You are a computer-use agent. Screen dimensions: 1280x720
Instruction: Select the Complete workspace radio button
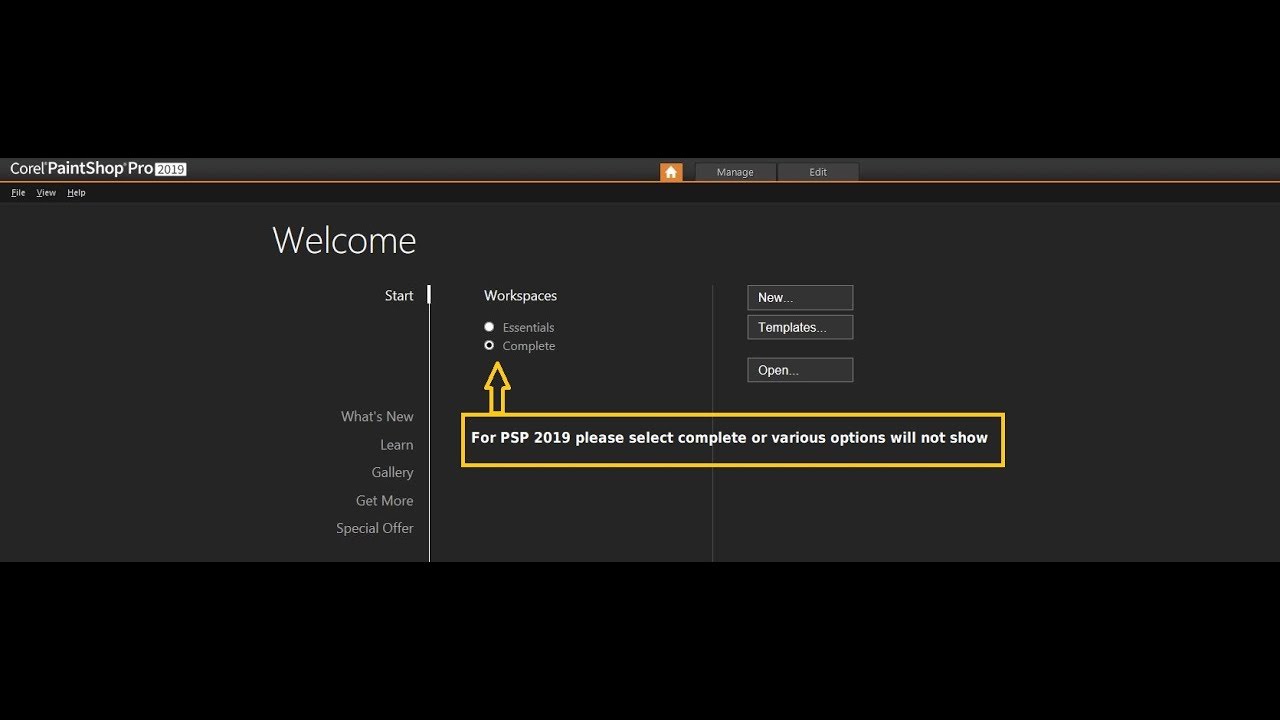[489, 345]
